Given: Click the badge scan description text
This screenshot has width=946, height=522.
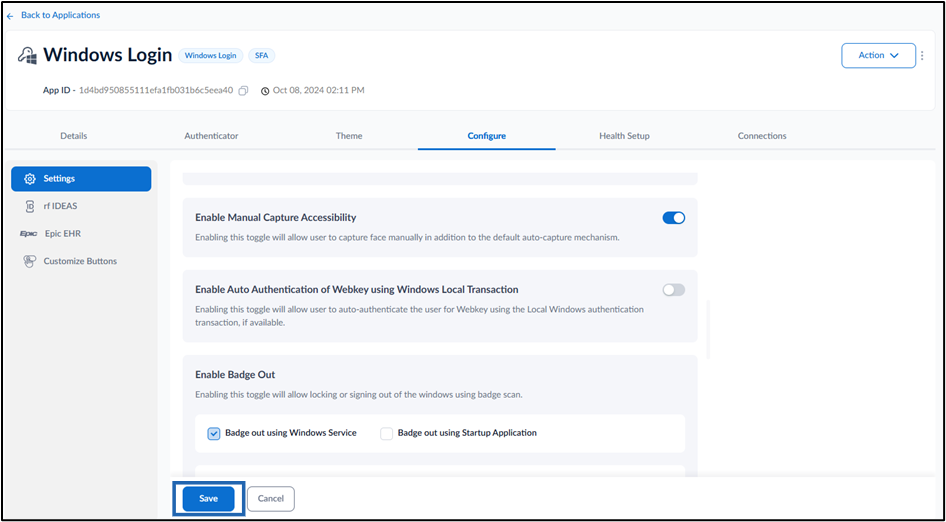Looking at the screenshot, I should [358, 395].
